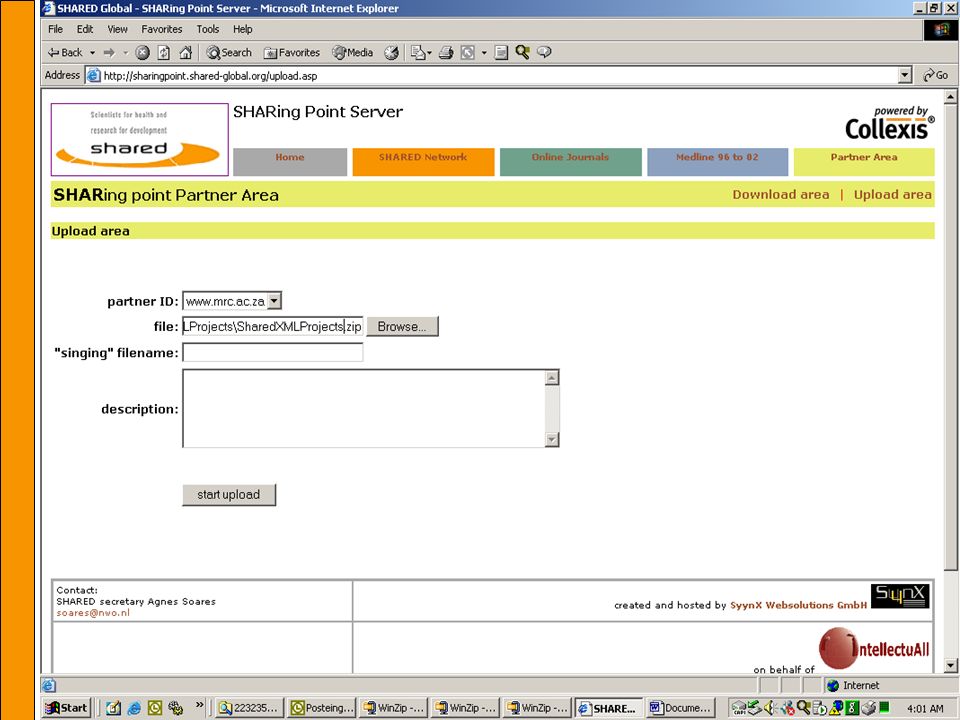This screenshot has width=960, height=720.
Task: Click the Collexis logo
Action: tap(890, 123)
